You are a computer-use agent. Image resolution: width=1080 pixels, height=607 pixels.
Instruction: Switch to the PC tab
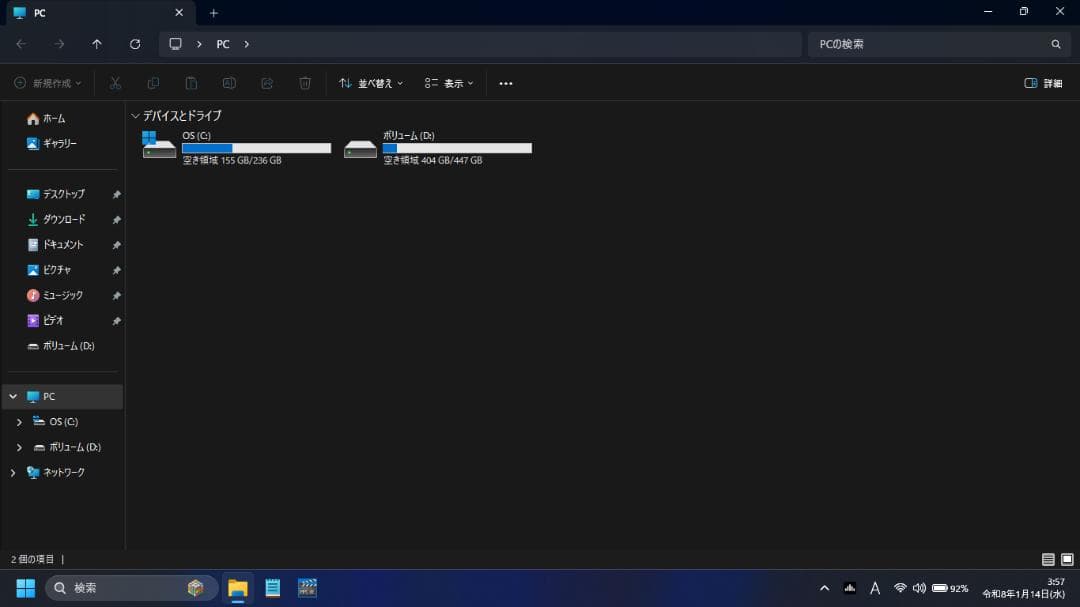(90, 13)
